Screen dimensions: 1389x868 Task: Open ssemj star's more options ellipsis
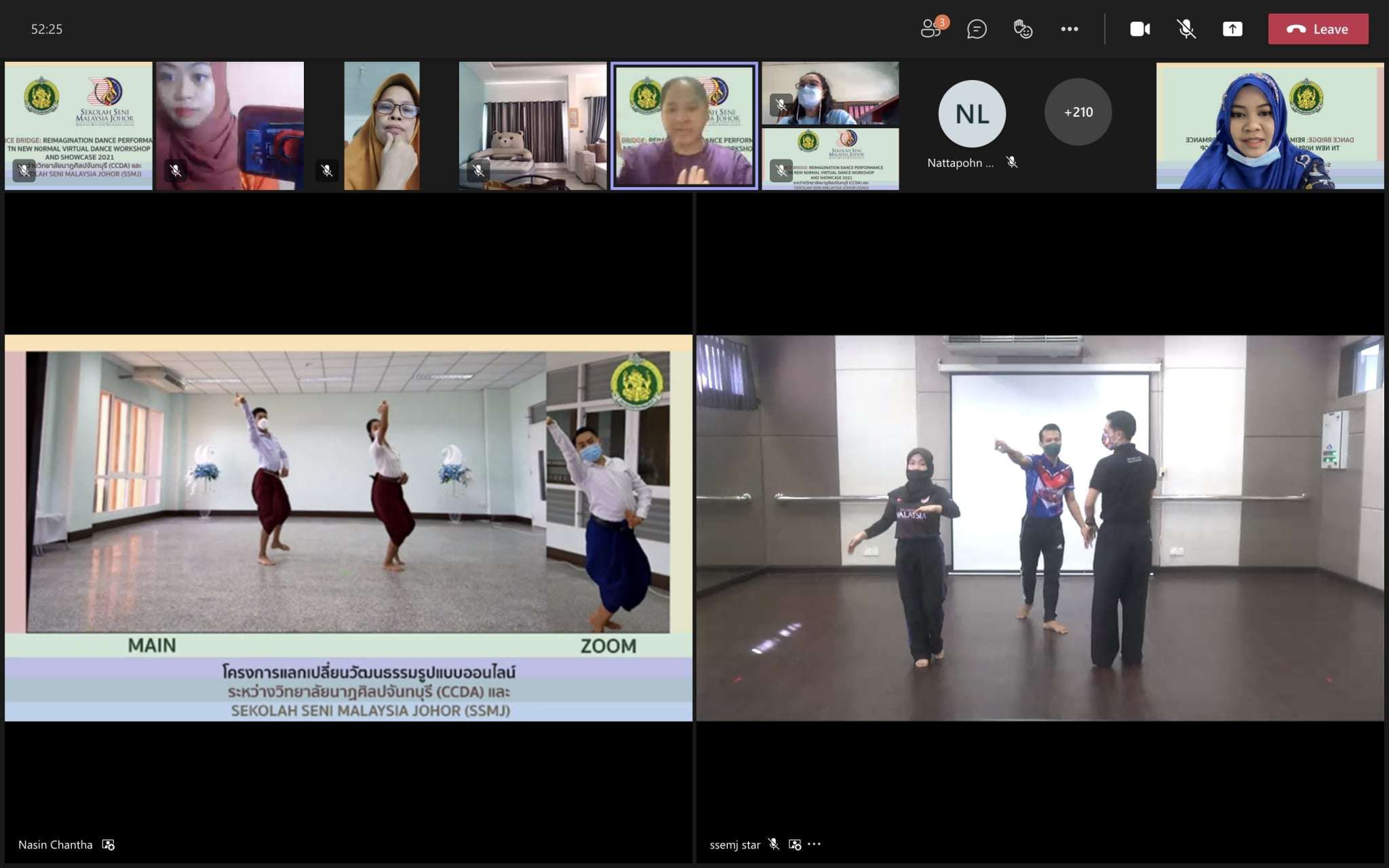click(815, 844)
